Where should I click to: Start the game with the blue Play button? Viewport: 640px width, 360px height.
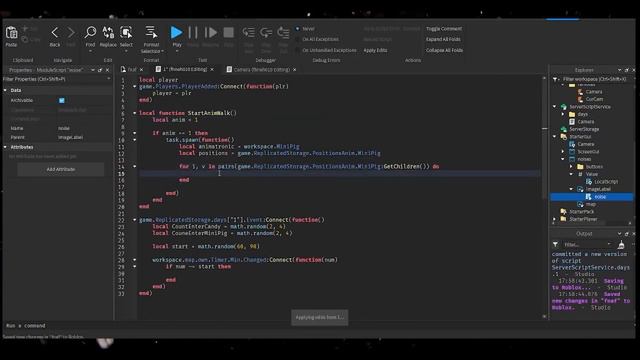[176, 32]
